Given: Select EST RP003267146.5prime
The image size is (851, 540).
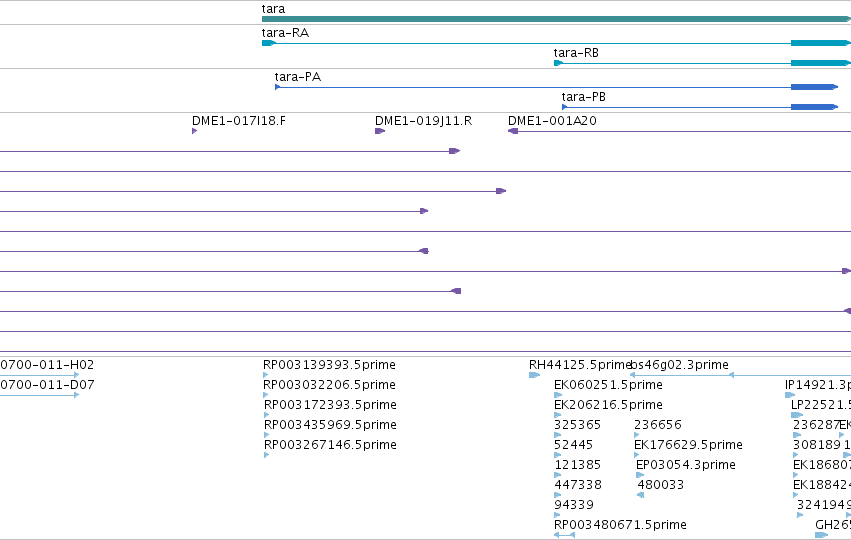Looking at the screenshot, I should point(266,455).
